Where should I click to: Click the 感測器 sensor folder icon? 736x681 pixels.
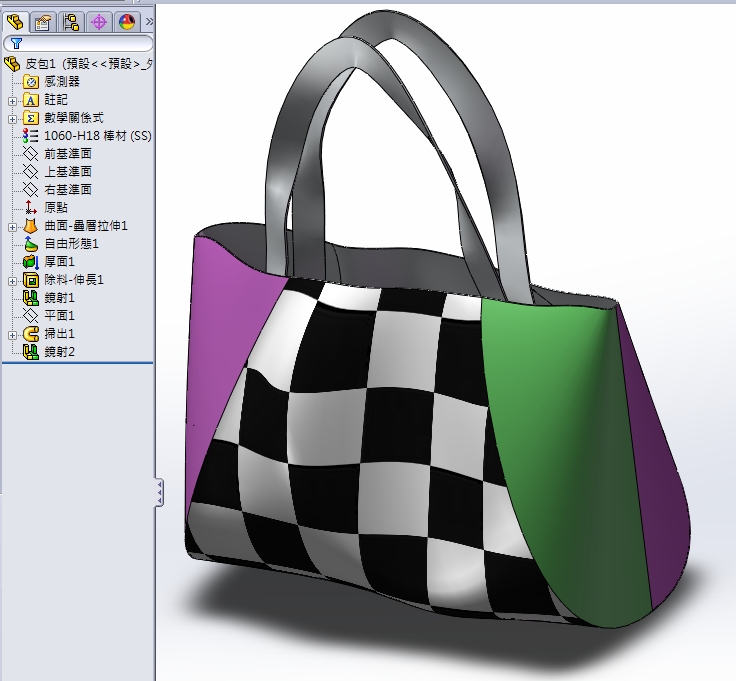31,82
